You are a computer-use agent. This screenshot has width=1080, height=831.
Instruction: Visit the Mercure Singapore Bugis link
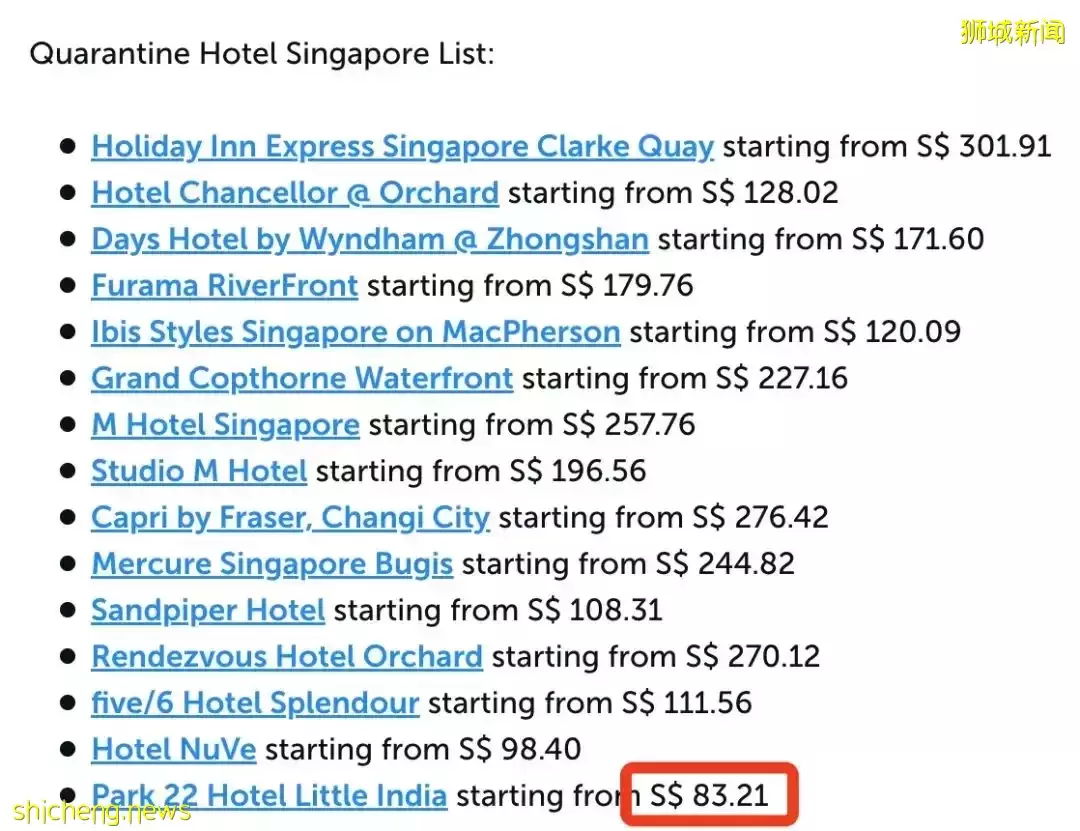tap(272, 564)
